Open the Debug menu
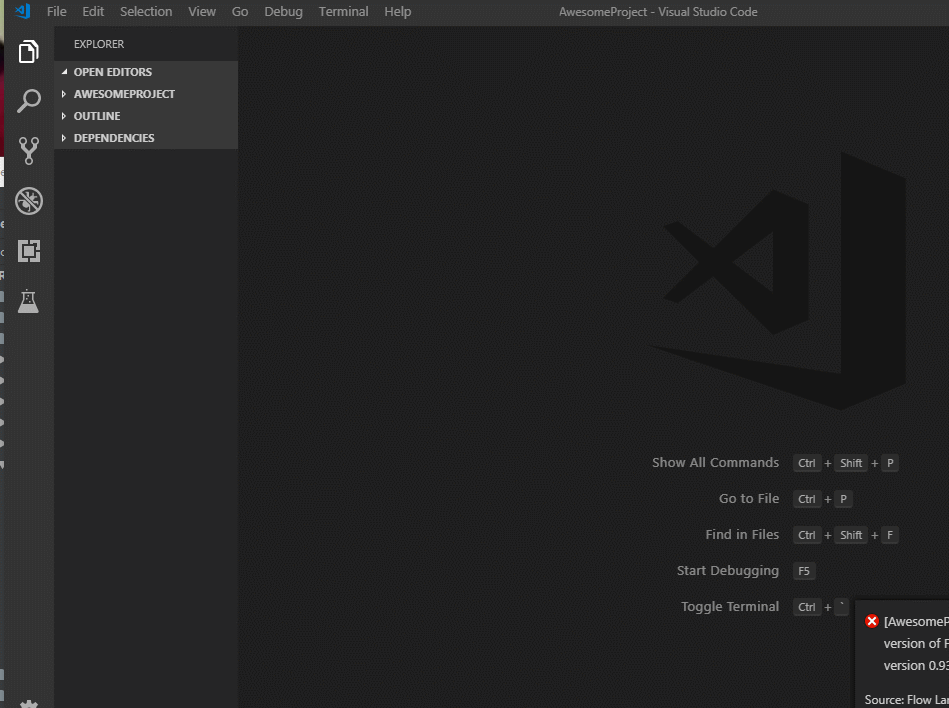 pyautogui.click(x=283, y=11)
